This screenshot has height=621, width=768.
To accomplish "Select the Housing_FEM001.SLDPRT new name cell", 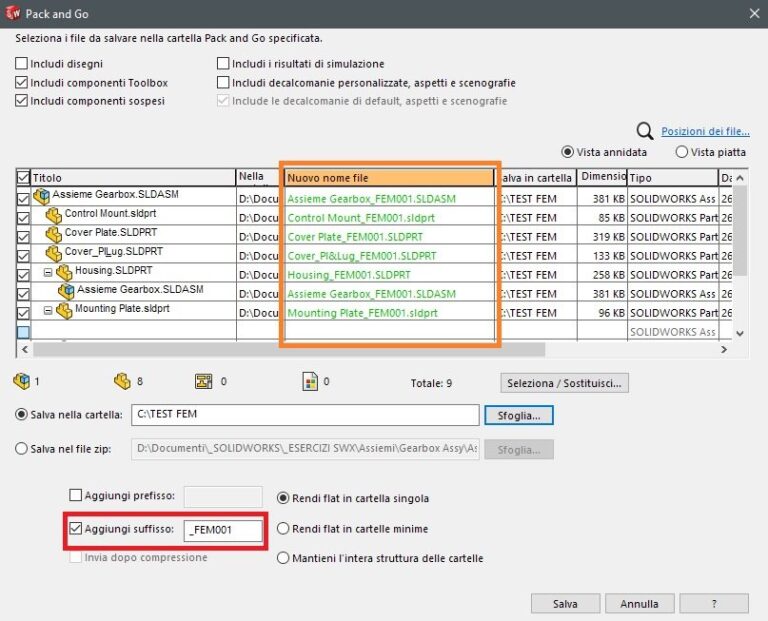I will pyautogui.click(x=389, y=275).
